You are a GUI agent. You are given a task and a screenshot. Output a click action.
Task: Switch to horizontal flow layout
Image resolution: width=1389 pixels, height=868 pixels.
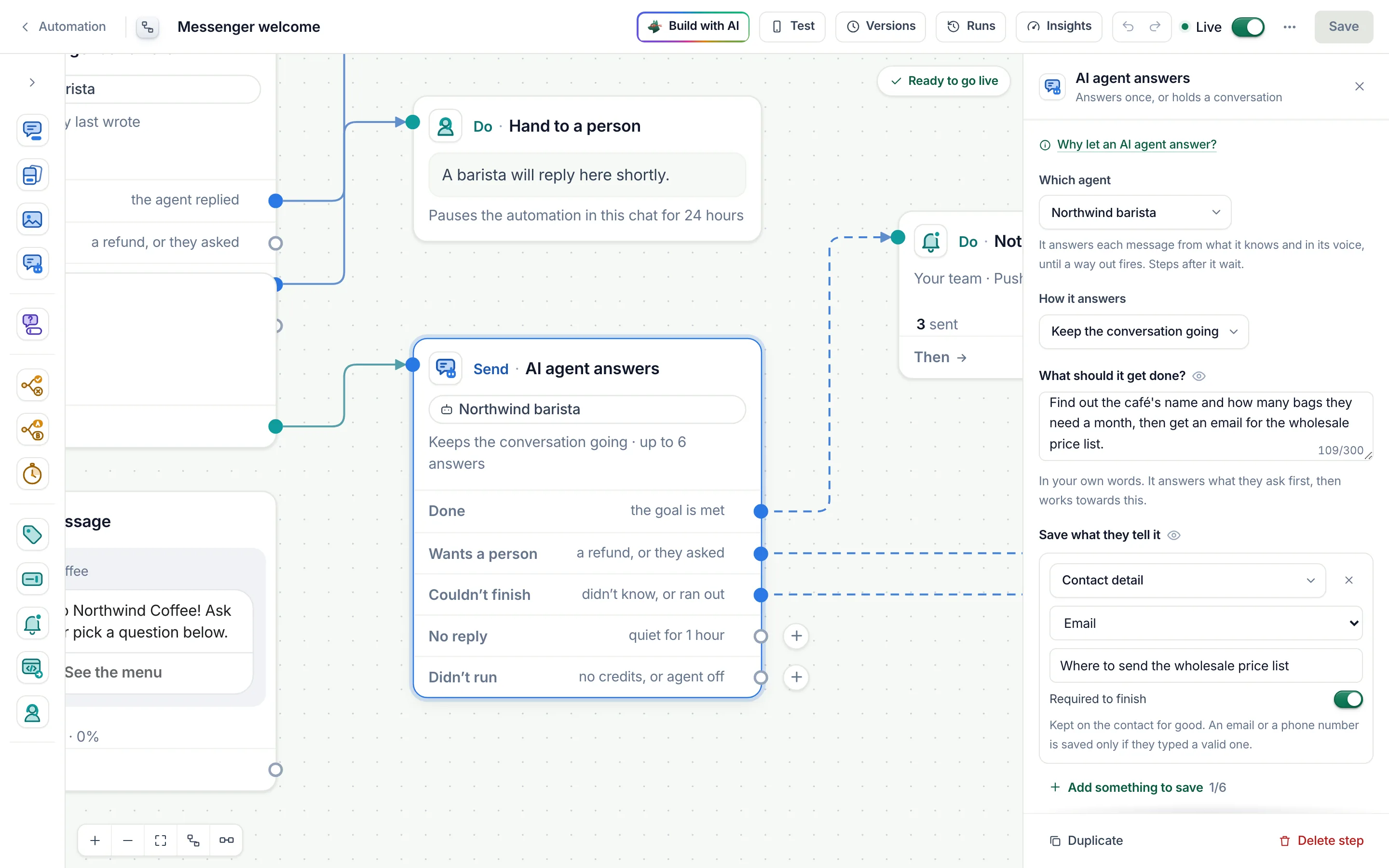[226, 841]
